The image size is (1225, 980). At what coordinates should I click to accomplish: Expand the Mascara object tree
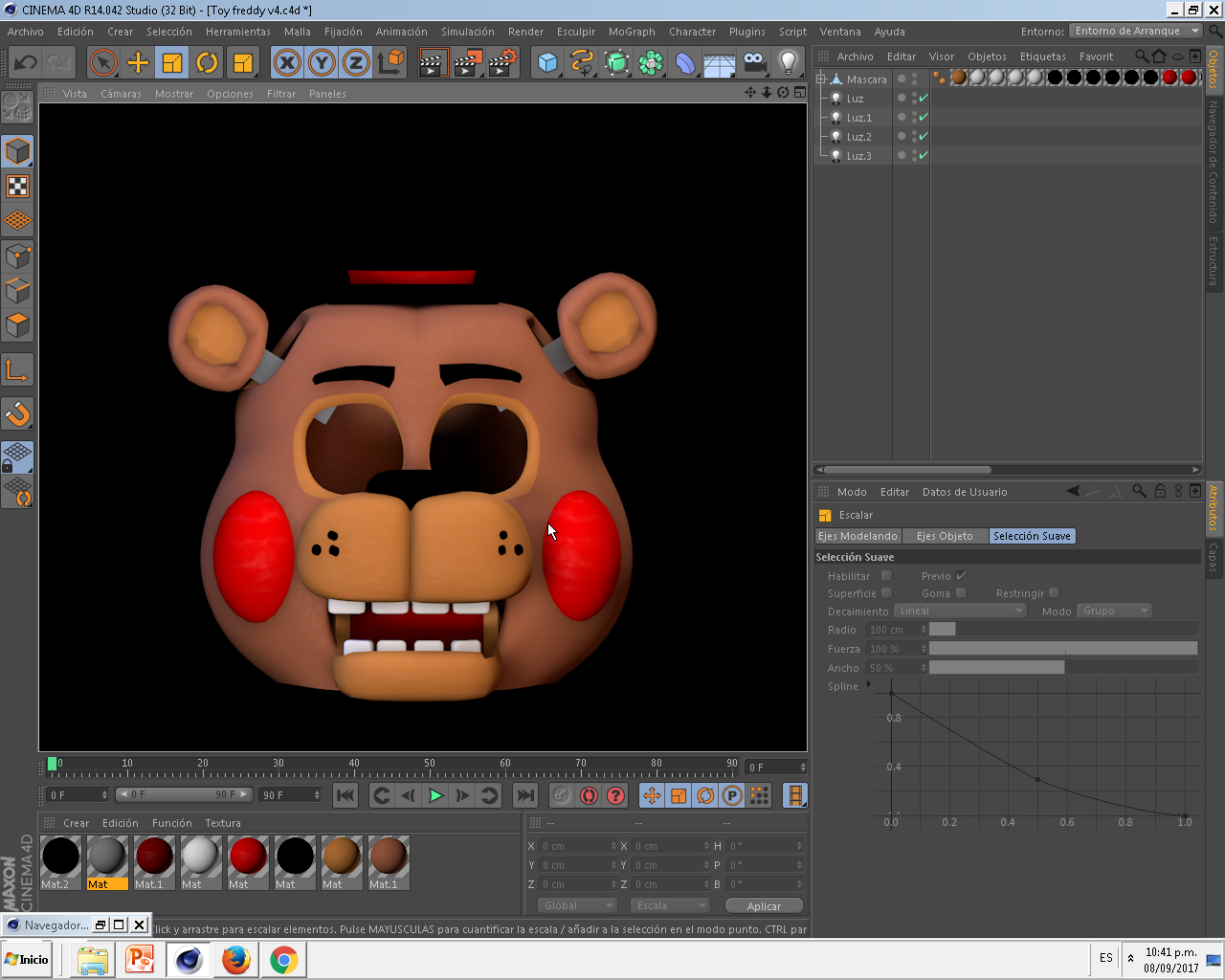[820, 78]
